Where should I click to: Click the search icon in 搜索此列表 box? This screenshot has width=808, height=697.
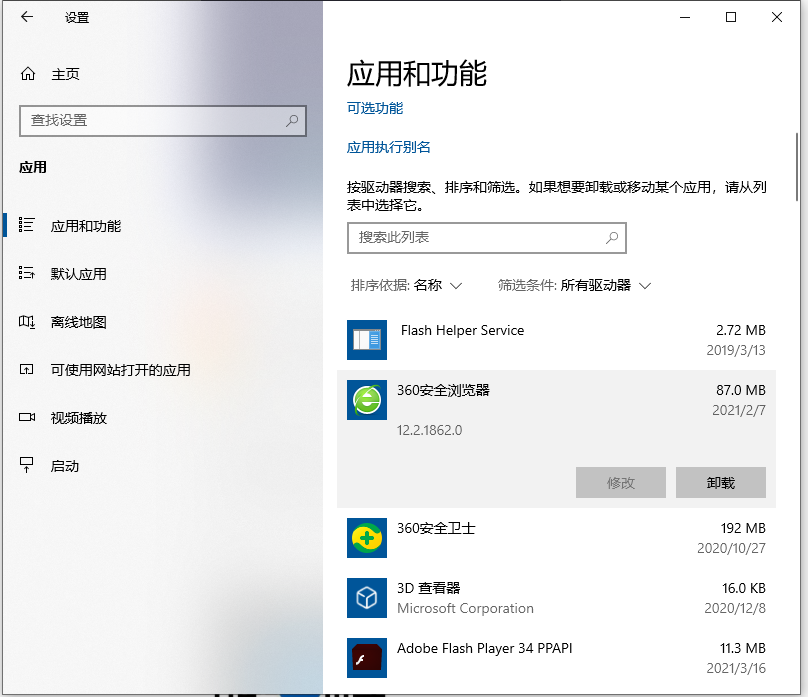click(x=612, y=238)
